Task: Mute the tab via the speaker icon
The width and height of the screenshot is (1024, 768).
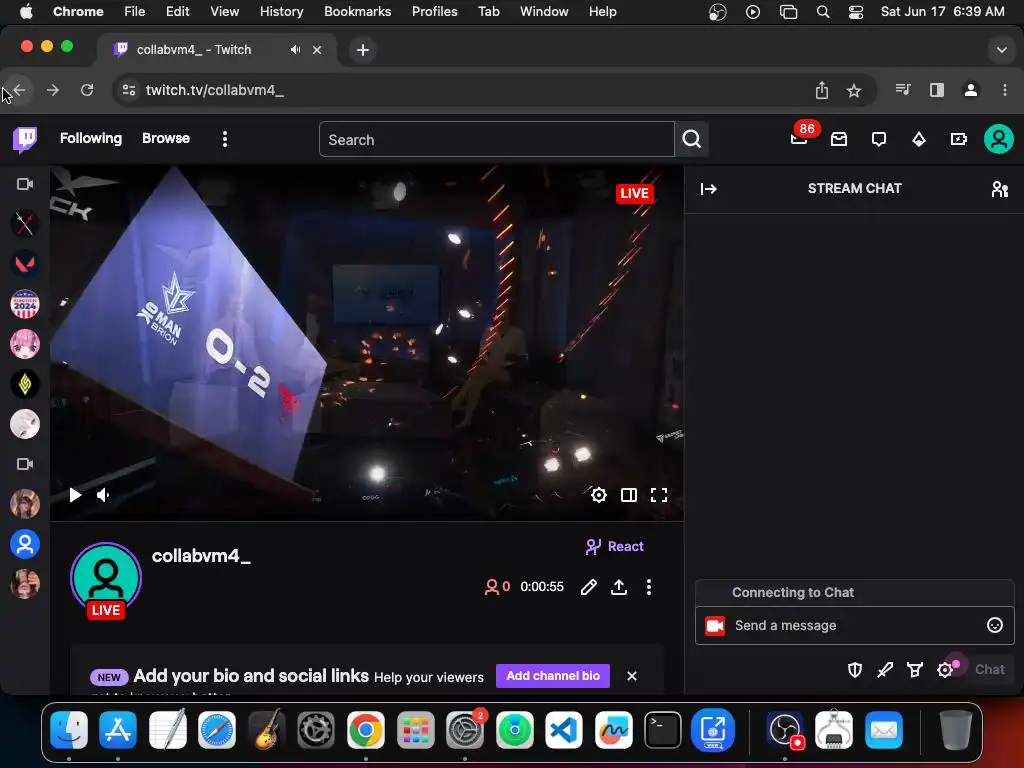Action: pos(296,50)
